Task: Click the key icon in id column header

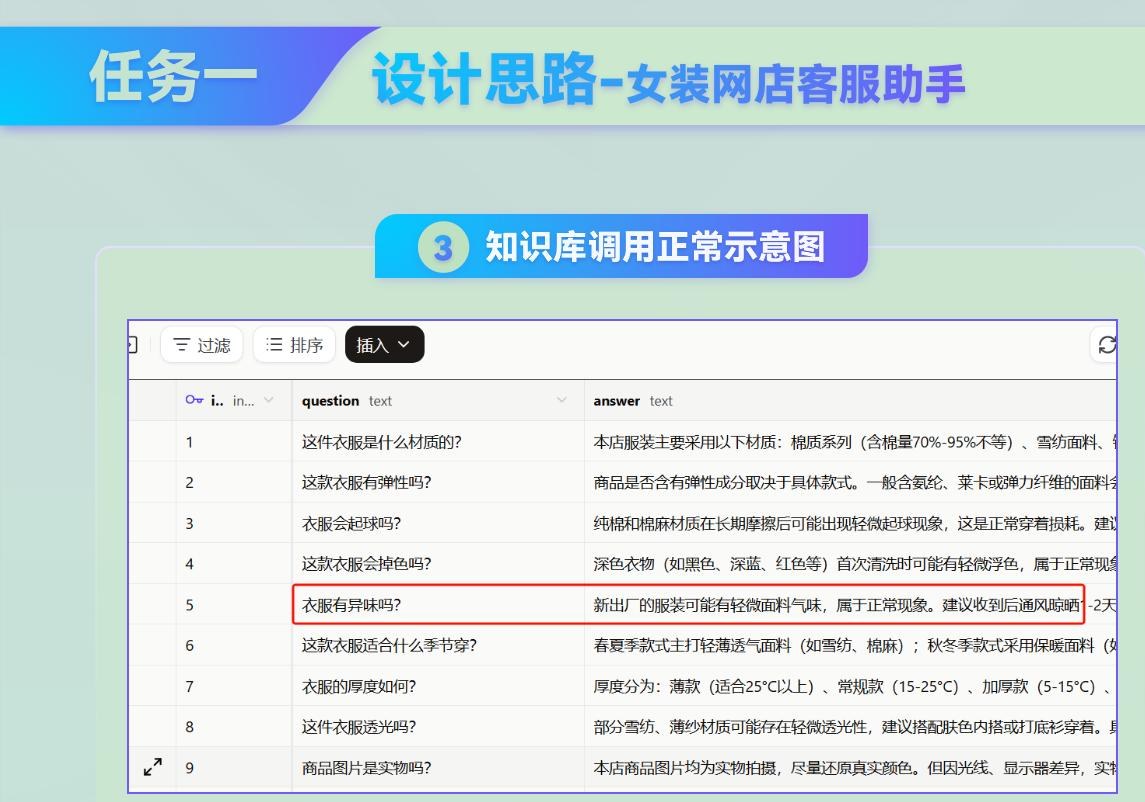Action: 194,400
